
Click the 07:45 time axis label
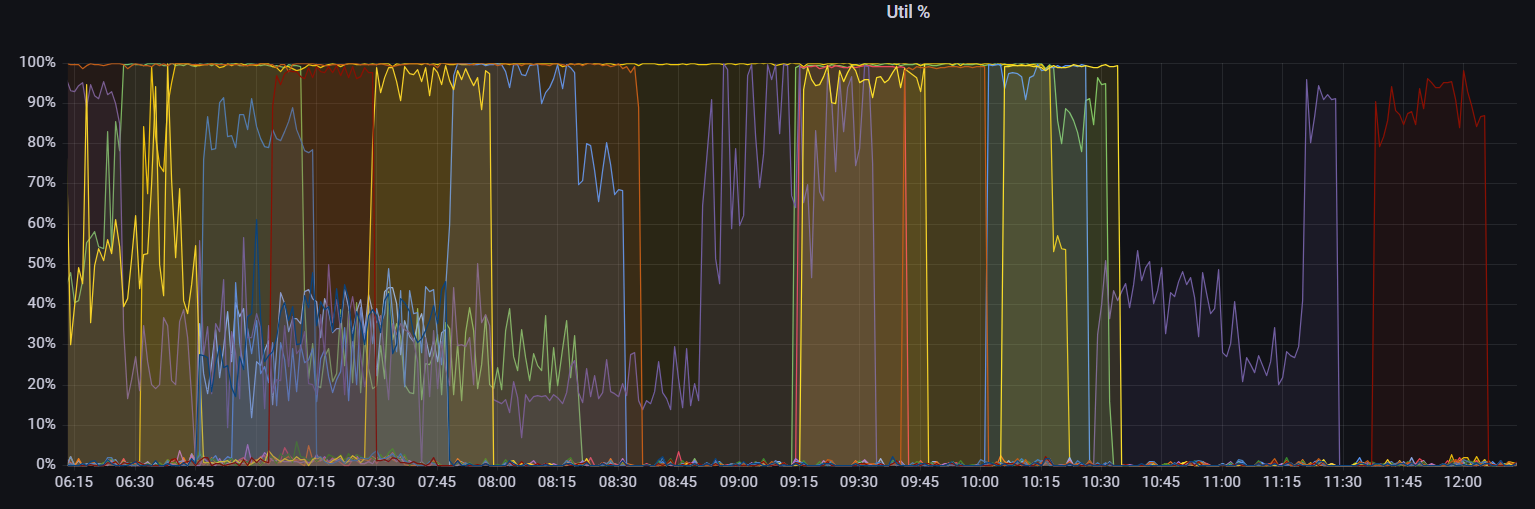point(436,482)
